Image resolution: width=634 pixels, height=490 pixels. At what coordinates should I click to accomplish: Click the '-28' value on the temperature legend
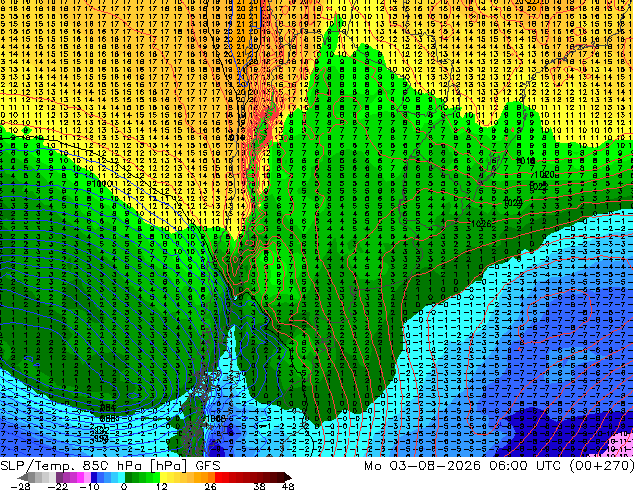tap(20, 486)
